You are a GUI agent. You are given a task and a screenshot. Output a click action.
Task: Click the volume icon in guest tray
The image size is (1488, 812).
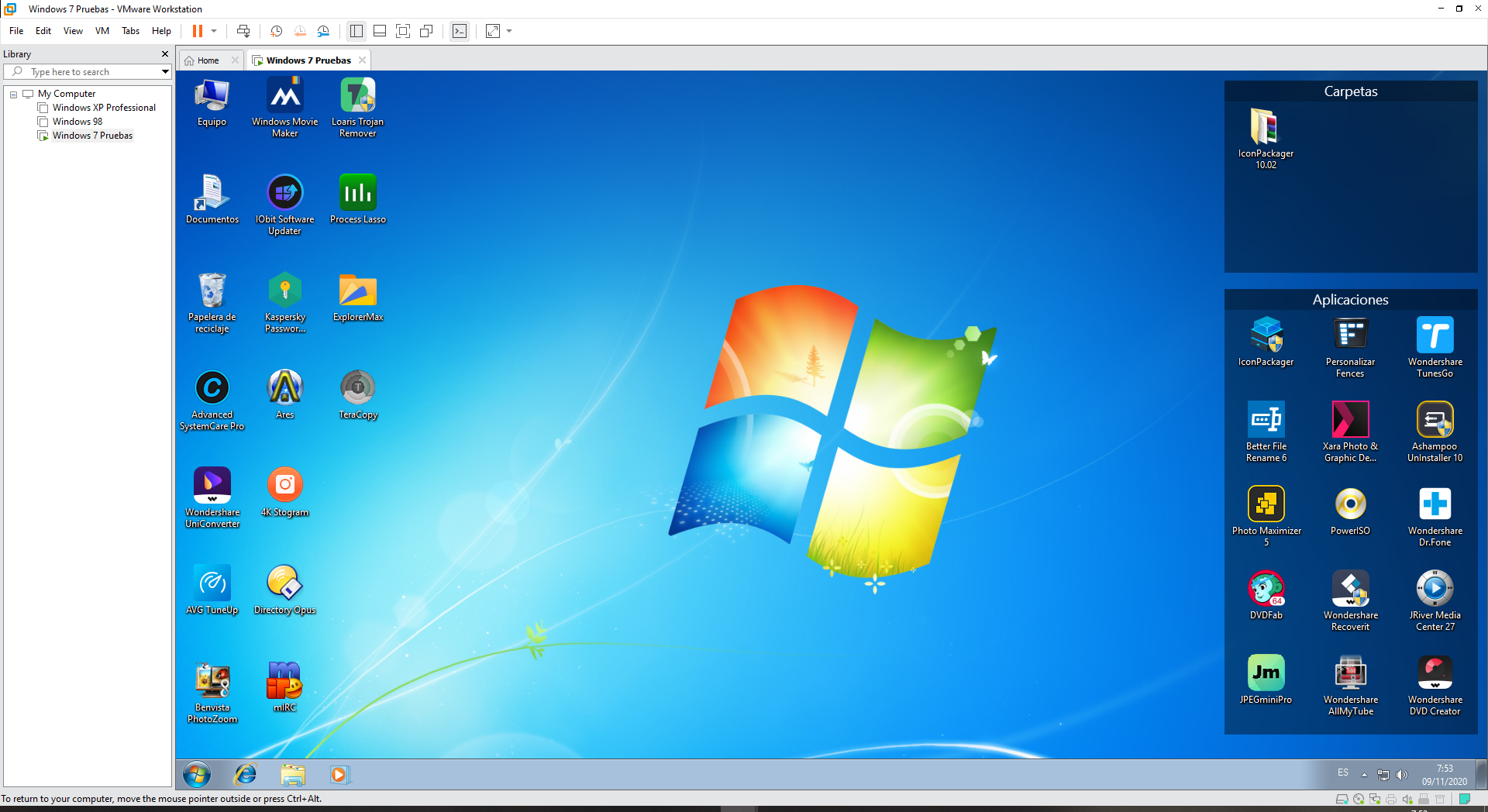tap(1401, 775)
